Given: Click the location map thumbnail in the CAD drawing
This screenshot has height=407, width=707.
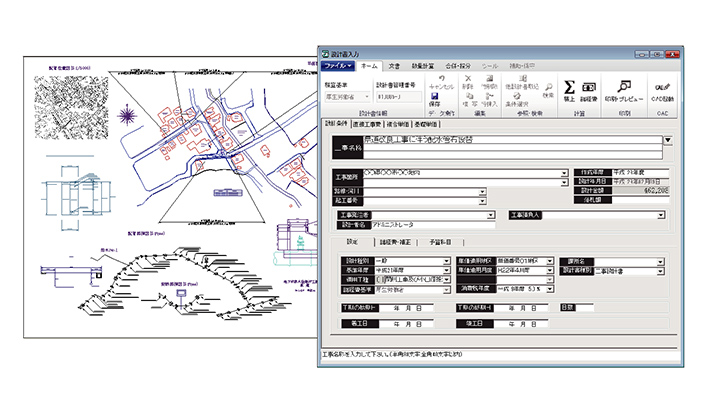Looking at the screenshot, I should [x=71, y=108].
